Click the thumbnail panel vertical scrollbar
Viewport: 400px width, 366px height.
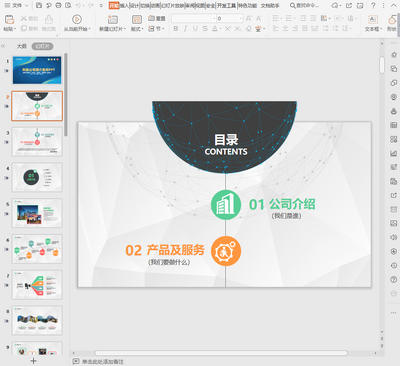coord(66,94)
